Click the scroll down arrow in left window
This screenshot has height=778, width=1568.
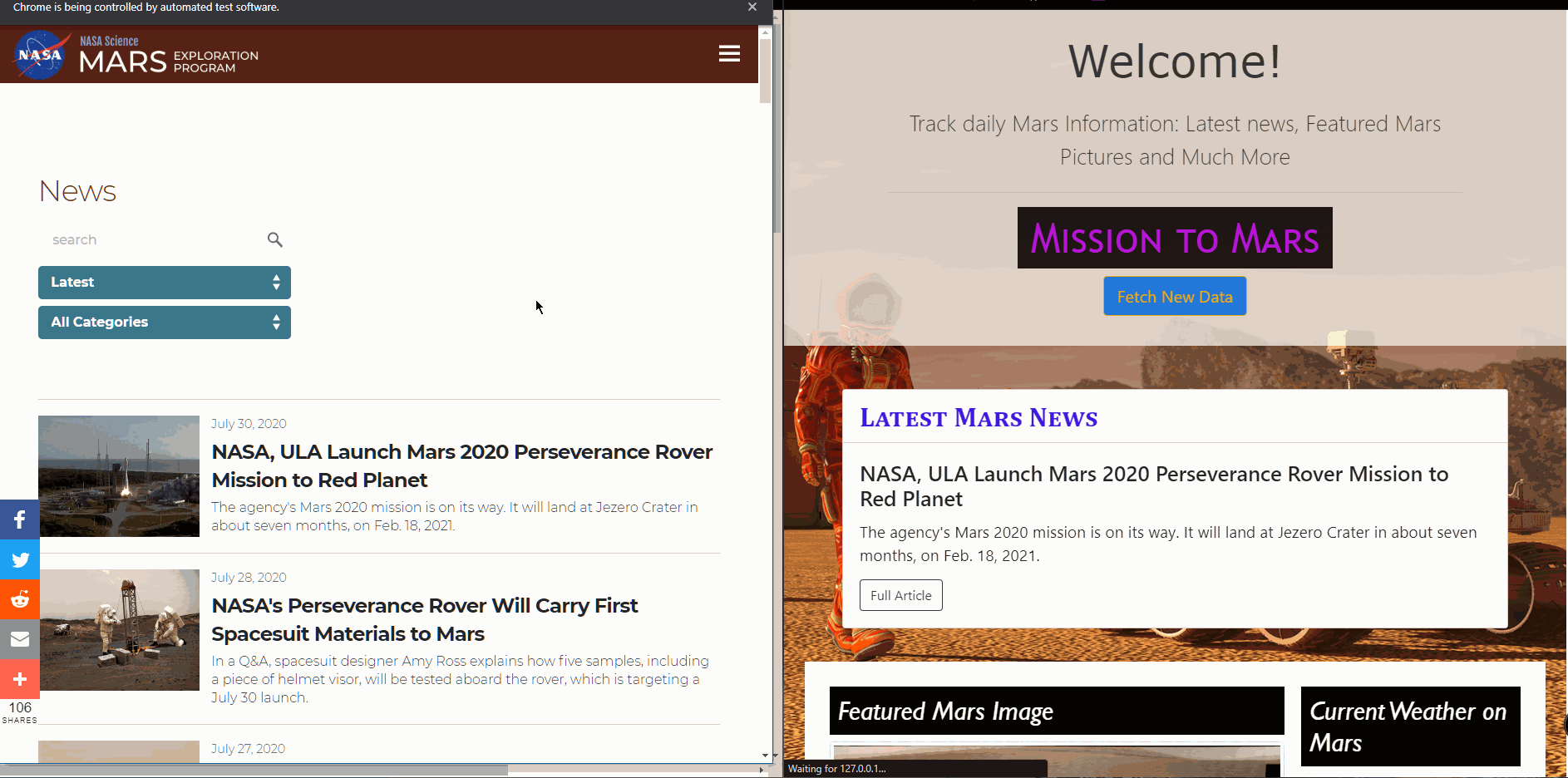pyautogui.click(x=766, y=756)
